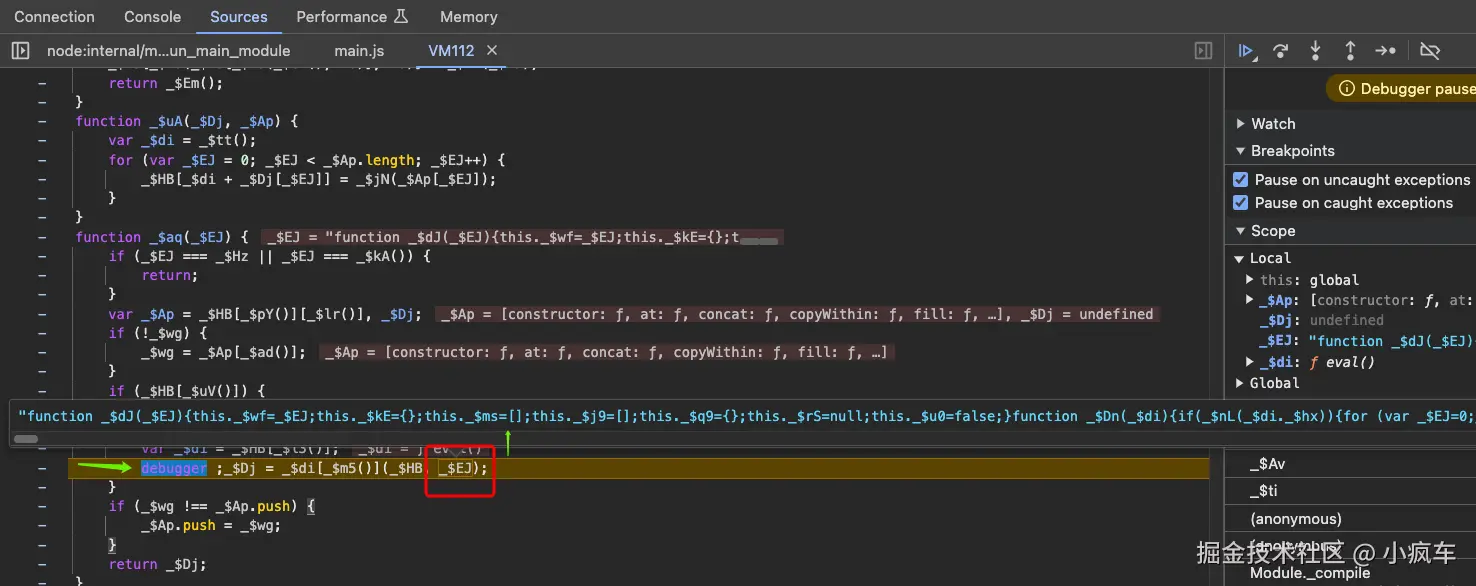The height and width of the screenshot is (586, 1476).
Task: Click the _$EJ scope variable value
Action: pyautogui.click(x=1392, y=341)
